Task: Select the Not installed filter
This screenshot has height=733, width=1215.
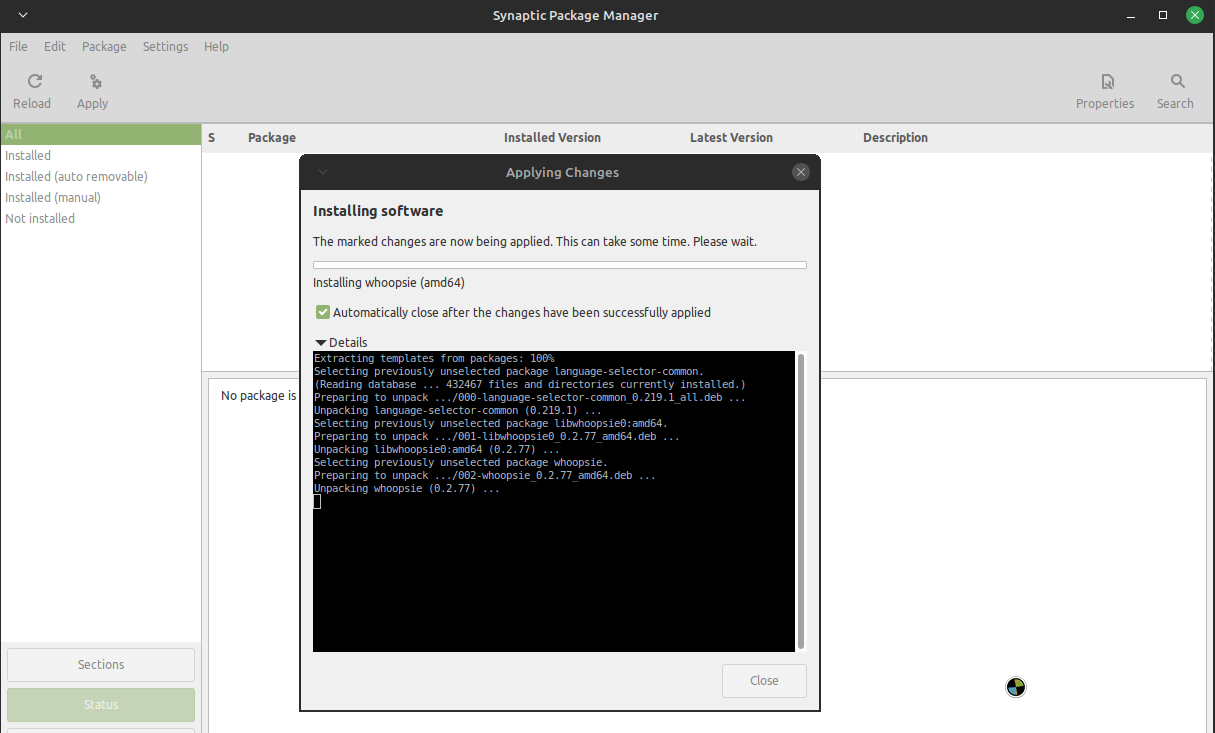Action: (x=100, y=218)
